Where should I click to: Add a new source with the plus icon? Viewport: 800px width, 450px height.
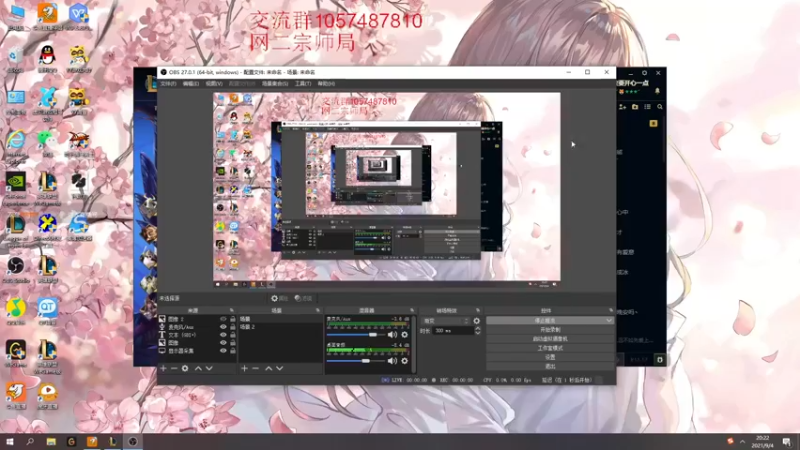click(x=163, y=368)
